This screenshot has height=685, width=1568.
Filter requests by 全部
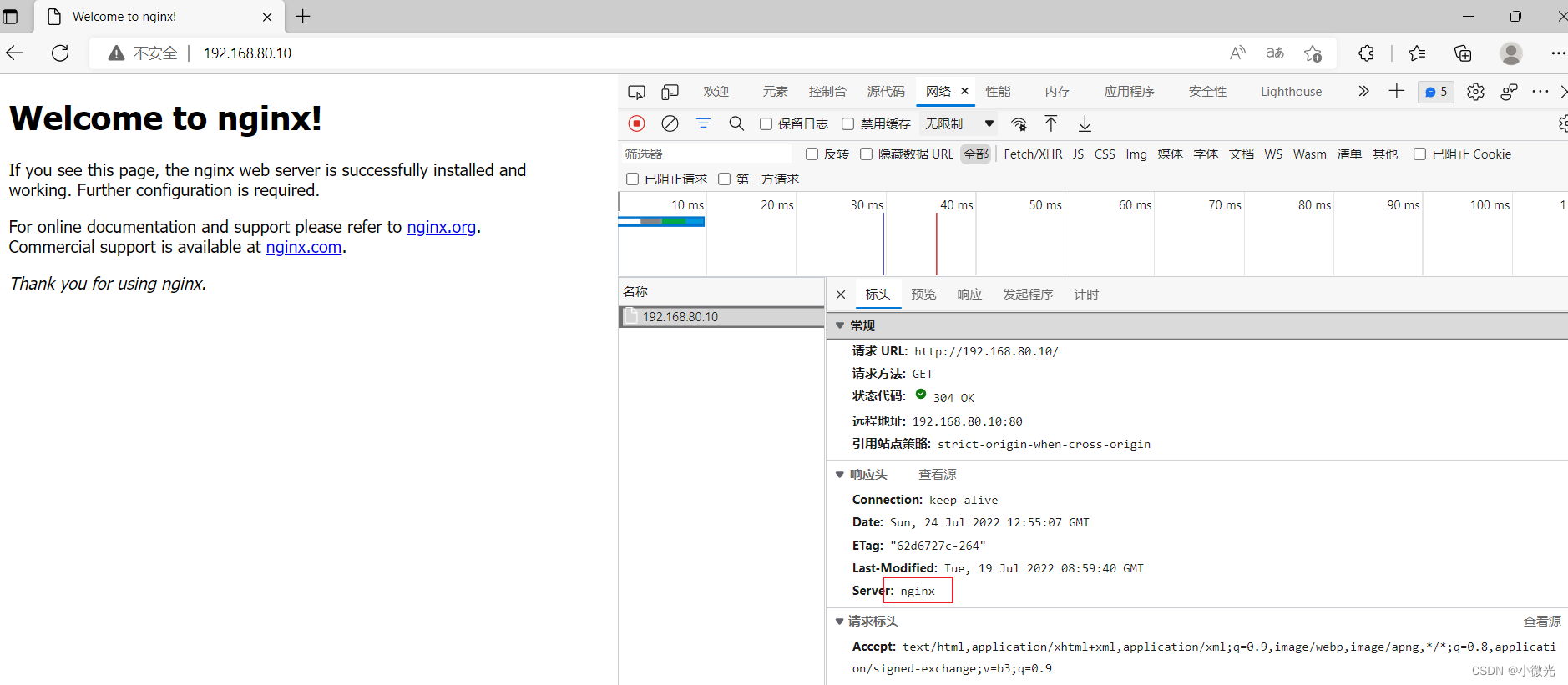click(975, 154)
